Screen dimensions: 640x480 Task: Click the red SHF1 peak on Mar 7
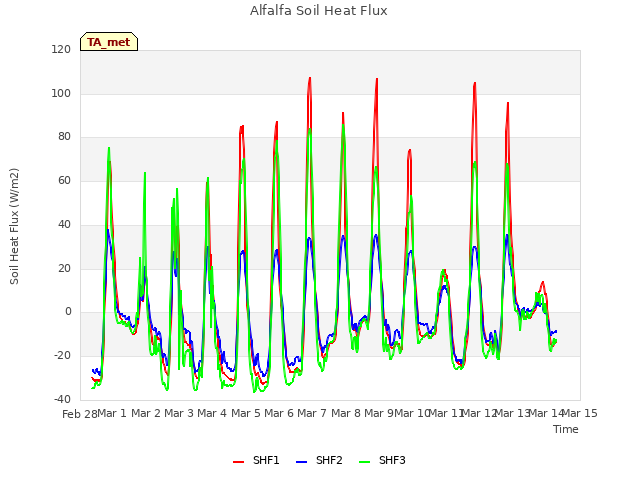(x=310, y=78)
